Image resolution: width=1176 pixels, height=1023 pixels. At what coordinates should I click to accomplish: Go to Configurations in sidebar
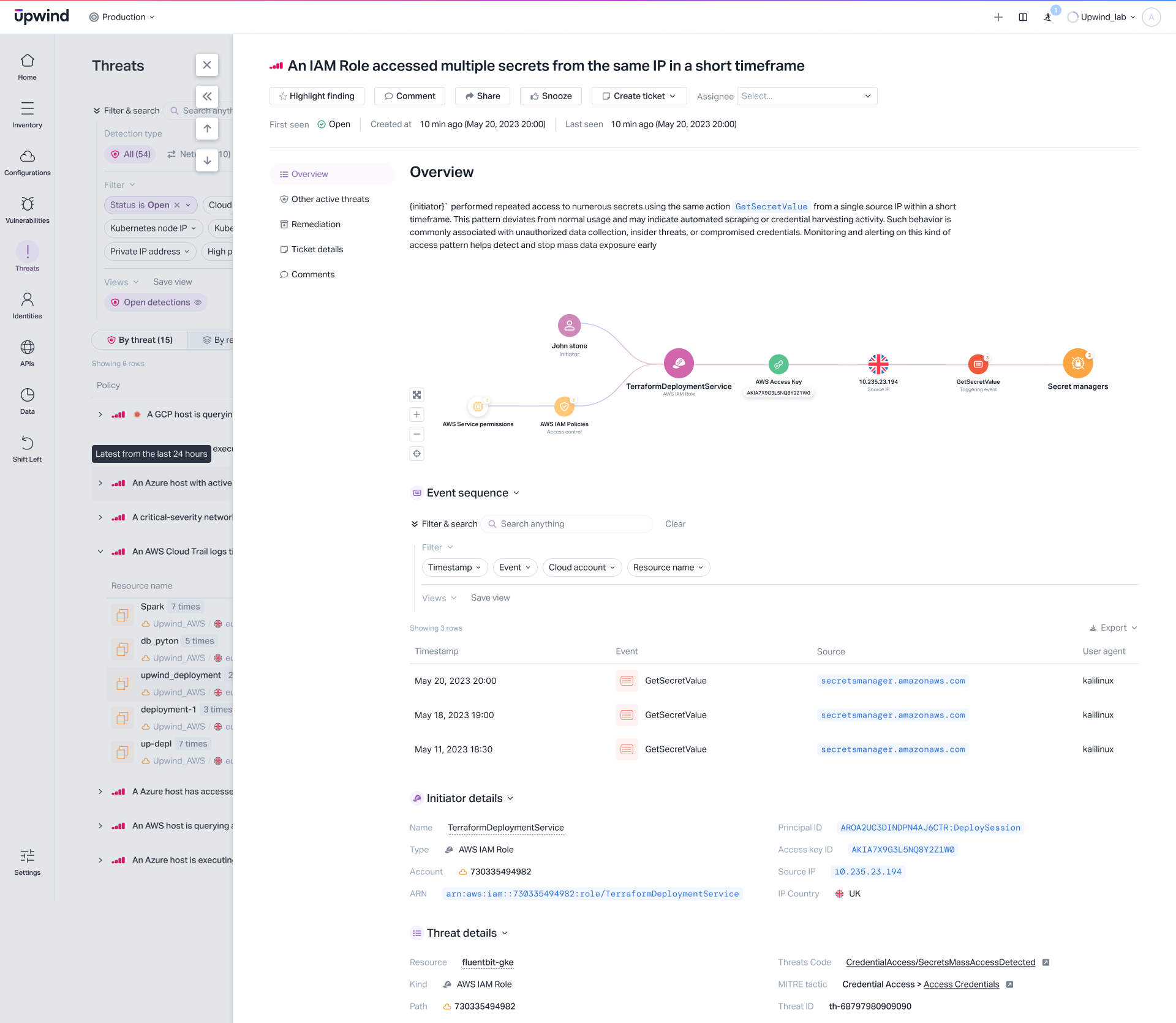[27, 163]
